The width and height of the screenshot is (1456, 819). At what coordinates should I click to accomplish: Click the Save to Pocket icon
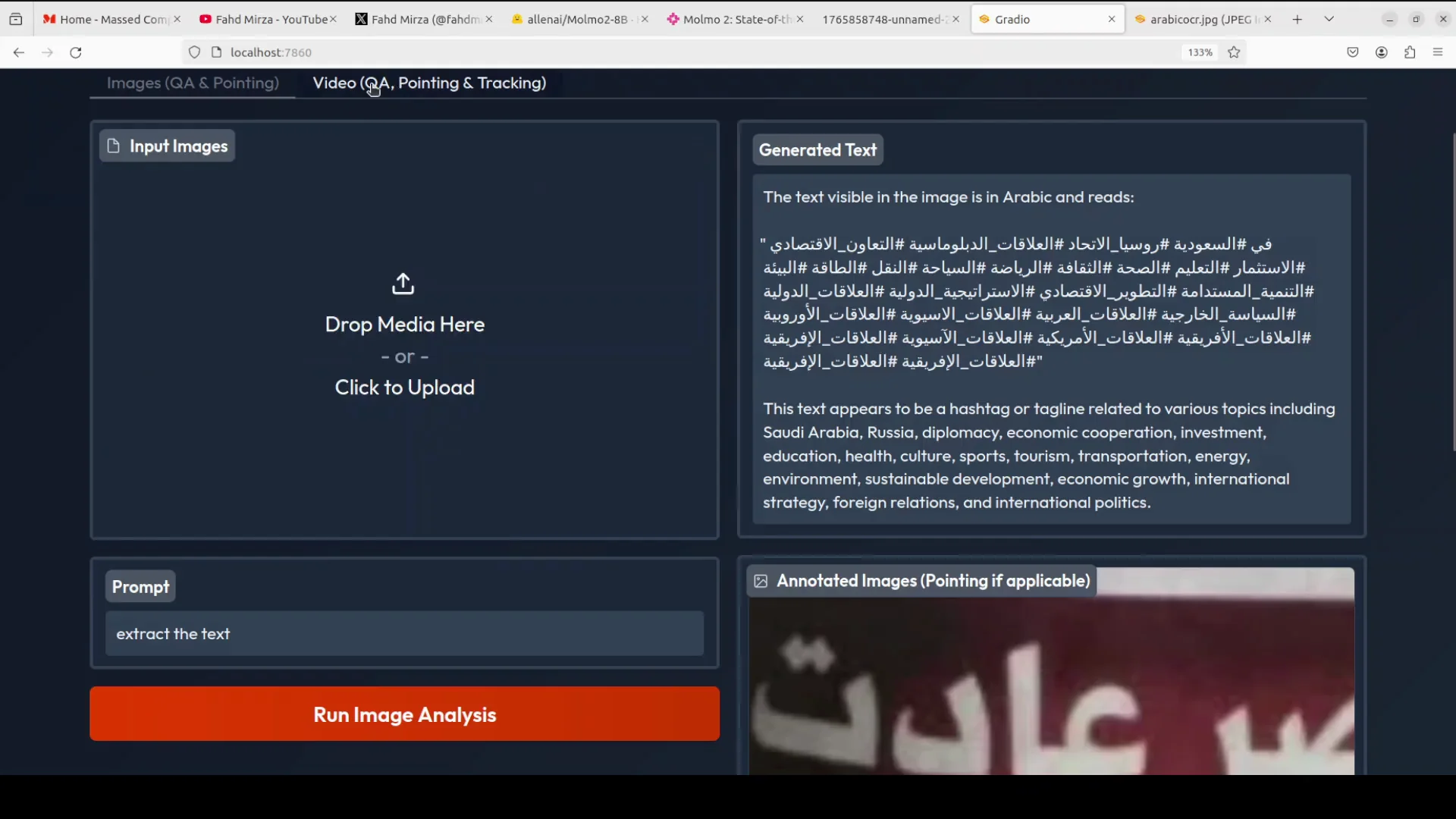(1353, 52)
